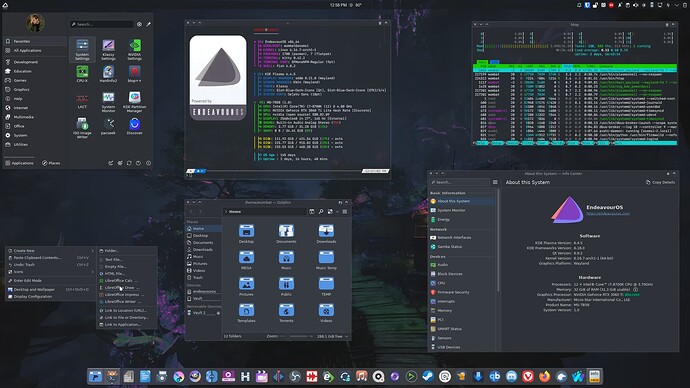
Task: Toggle Dolphin split view button
Action: (x=312, y=212)
